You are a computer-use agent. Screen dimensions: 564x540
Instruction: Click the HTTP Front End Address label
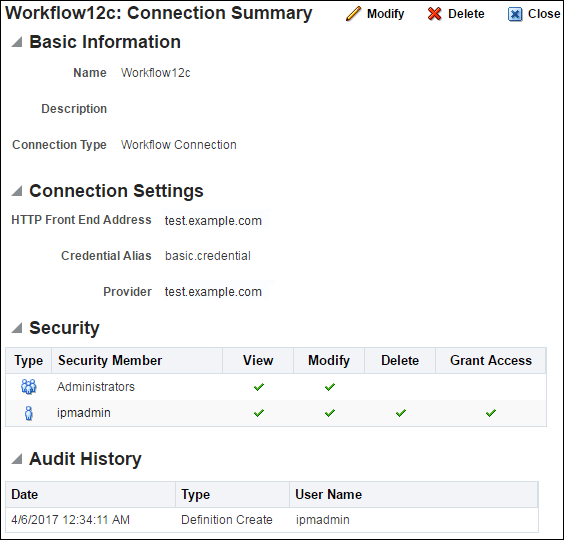click(81, 220)
